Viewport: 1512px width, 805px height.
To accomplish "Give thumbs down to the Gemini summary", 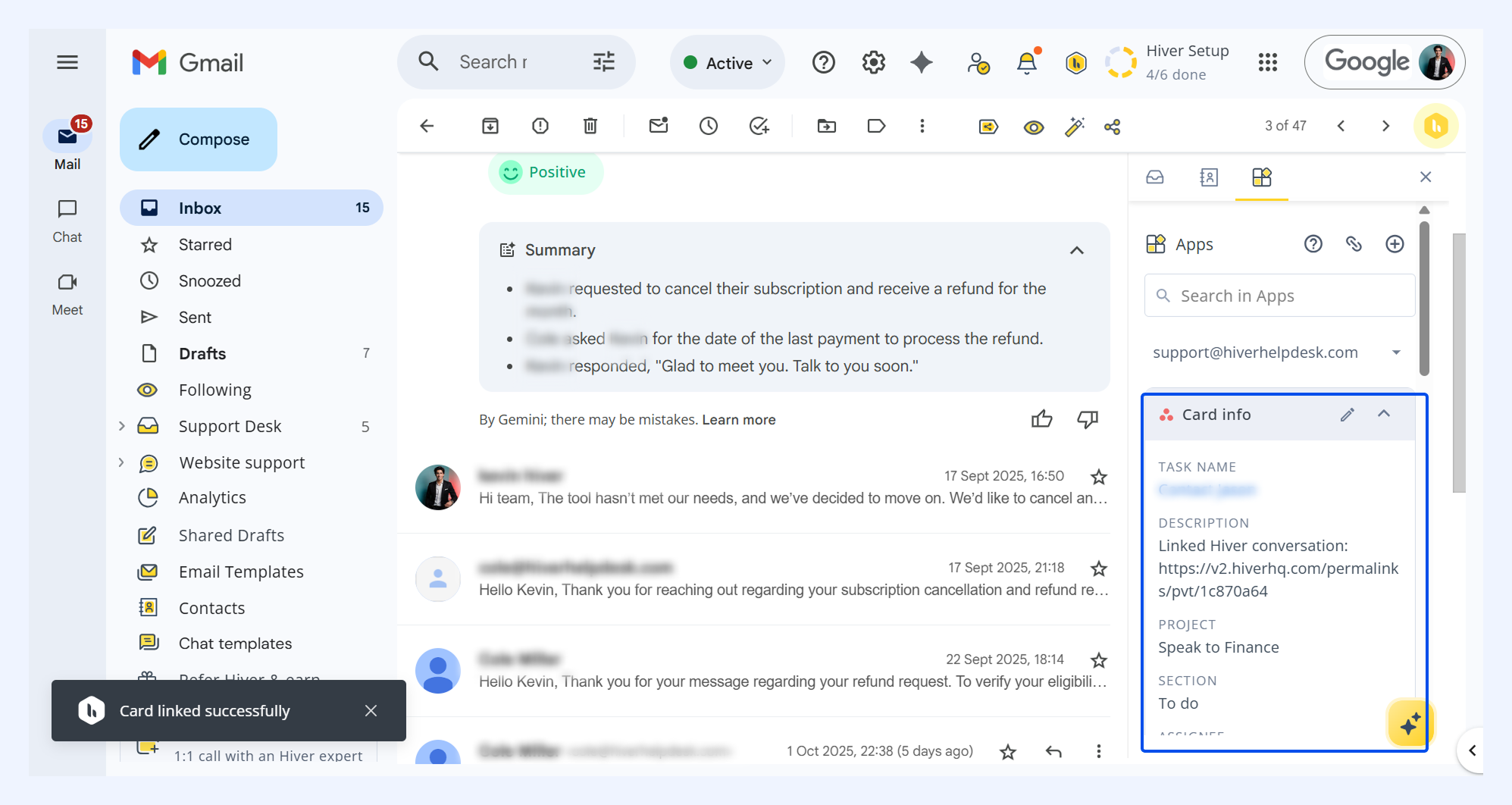I will [x=1088, y=419].
